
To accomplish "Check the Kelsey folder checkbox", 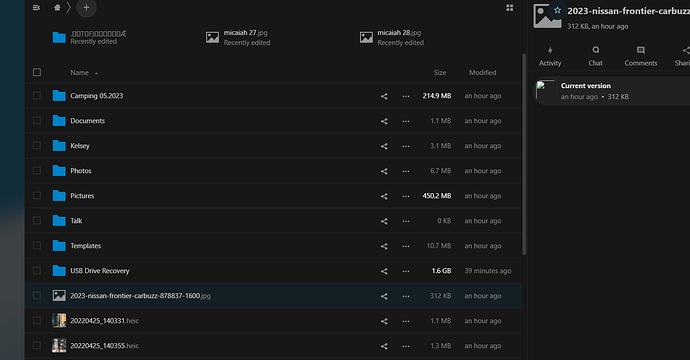I will pyautogui.click(x=37, y=146).
